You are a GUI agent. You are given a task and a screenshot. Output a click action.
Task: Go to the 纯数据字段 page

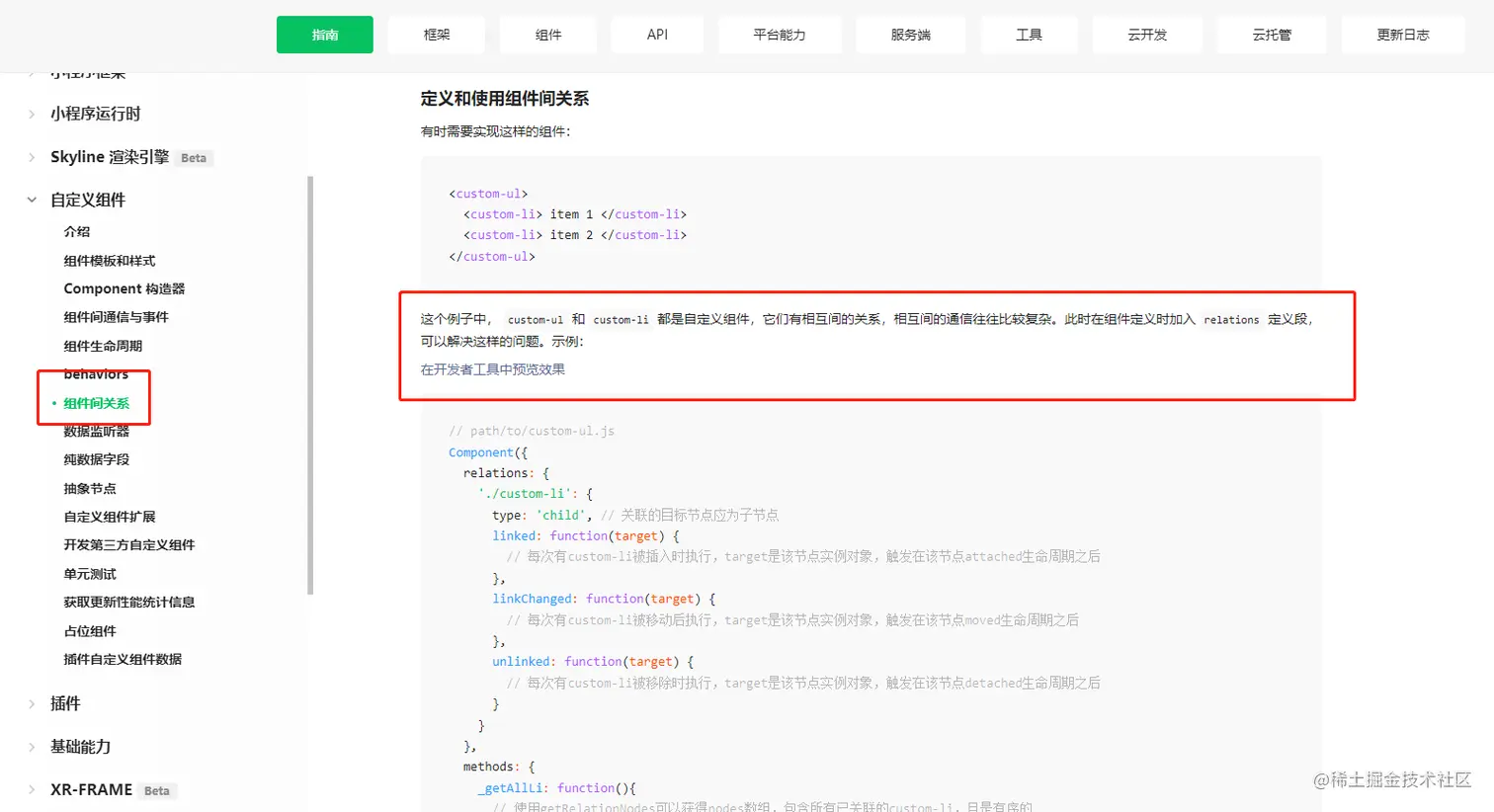click(97, 459)
